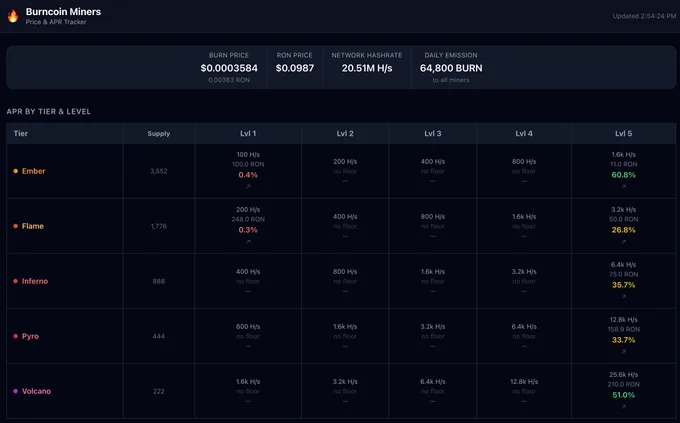Screen dimensions: 680x423
Task: Select the Volcano tier name
Action: click(x=36, y=391)
